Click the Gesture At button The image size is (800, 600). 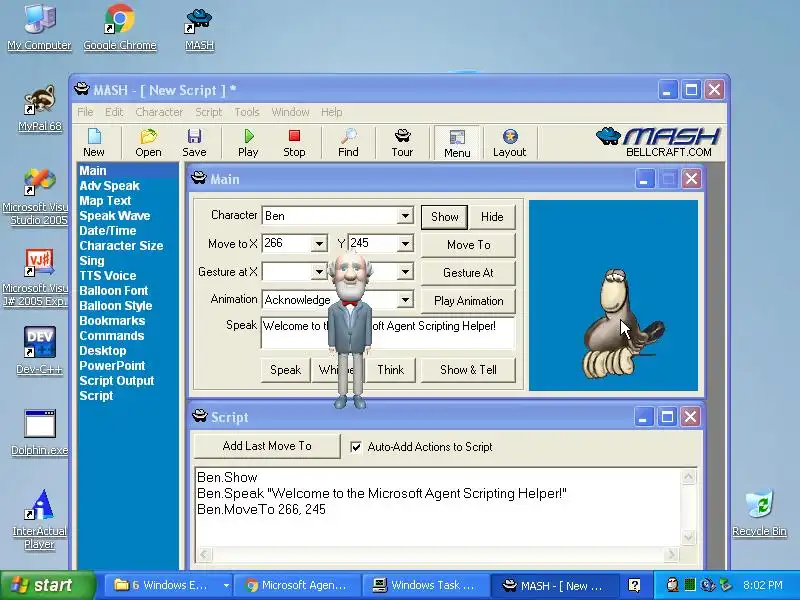coord(468,273)
